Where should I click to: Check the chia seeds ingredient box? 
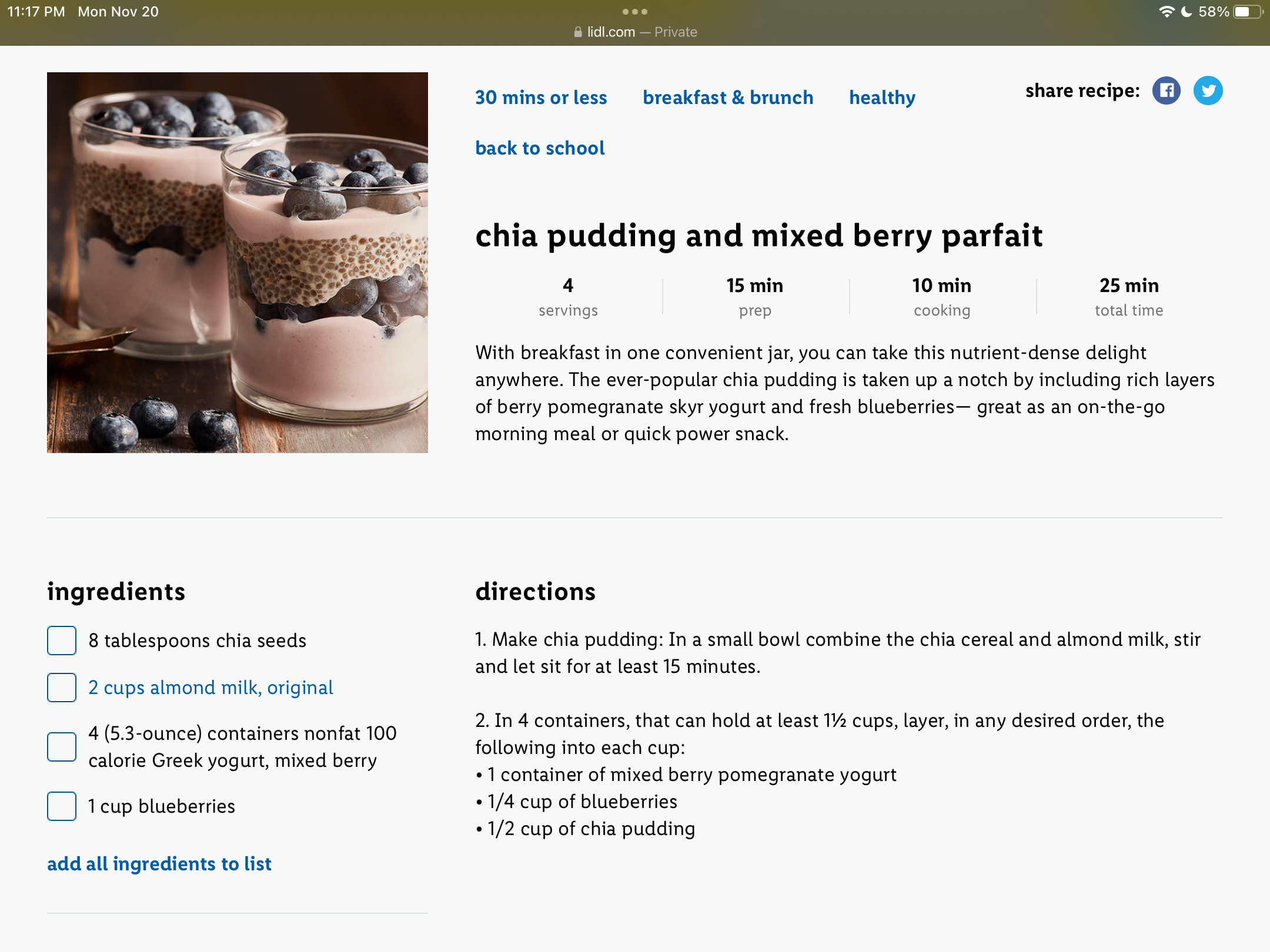click(x=62, y=641)
